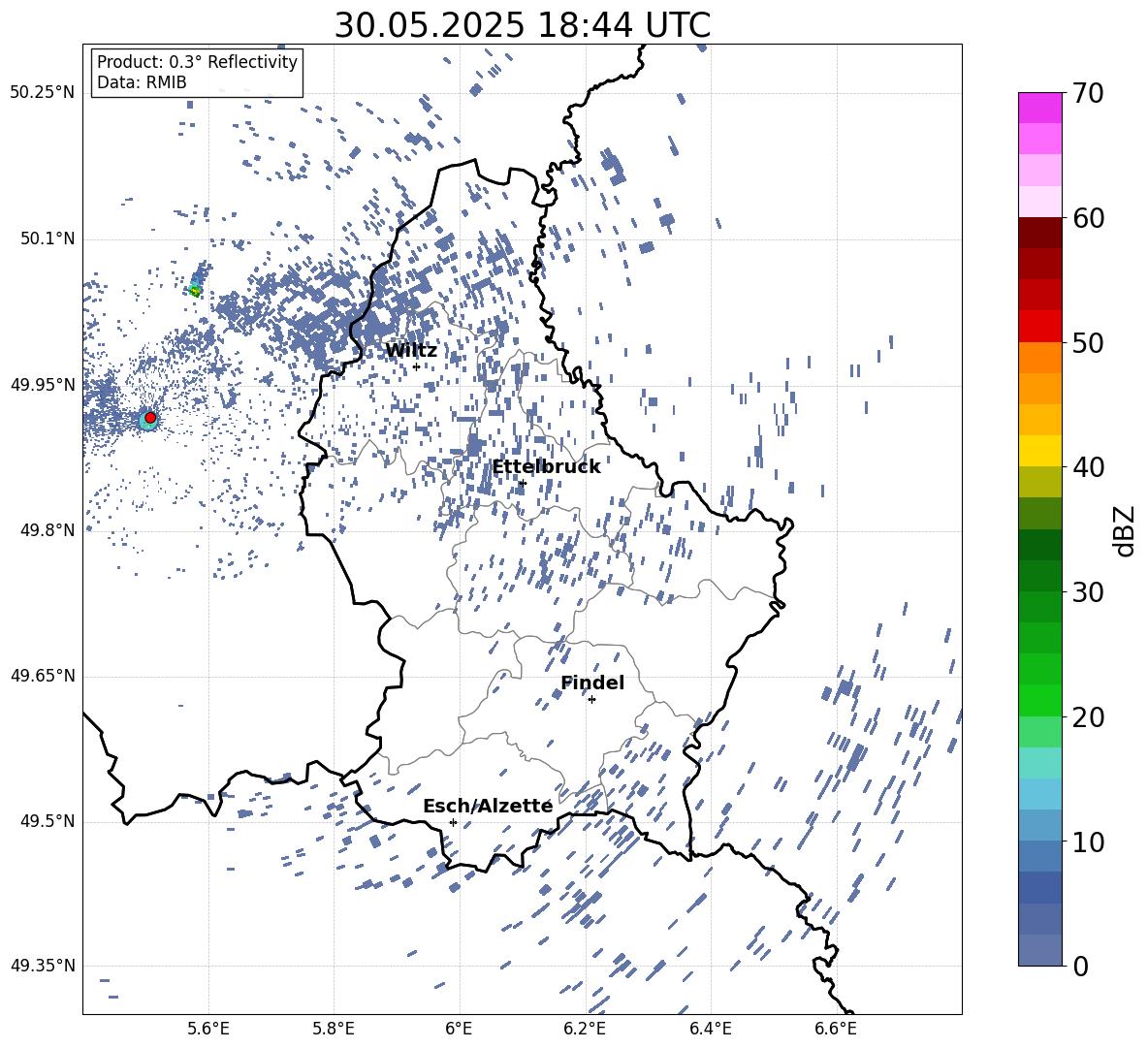The width and height of the screenshot is (1148, 1048).
Task: Click the latitude label "50.1°N"
Action: [x=47, y=238]
